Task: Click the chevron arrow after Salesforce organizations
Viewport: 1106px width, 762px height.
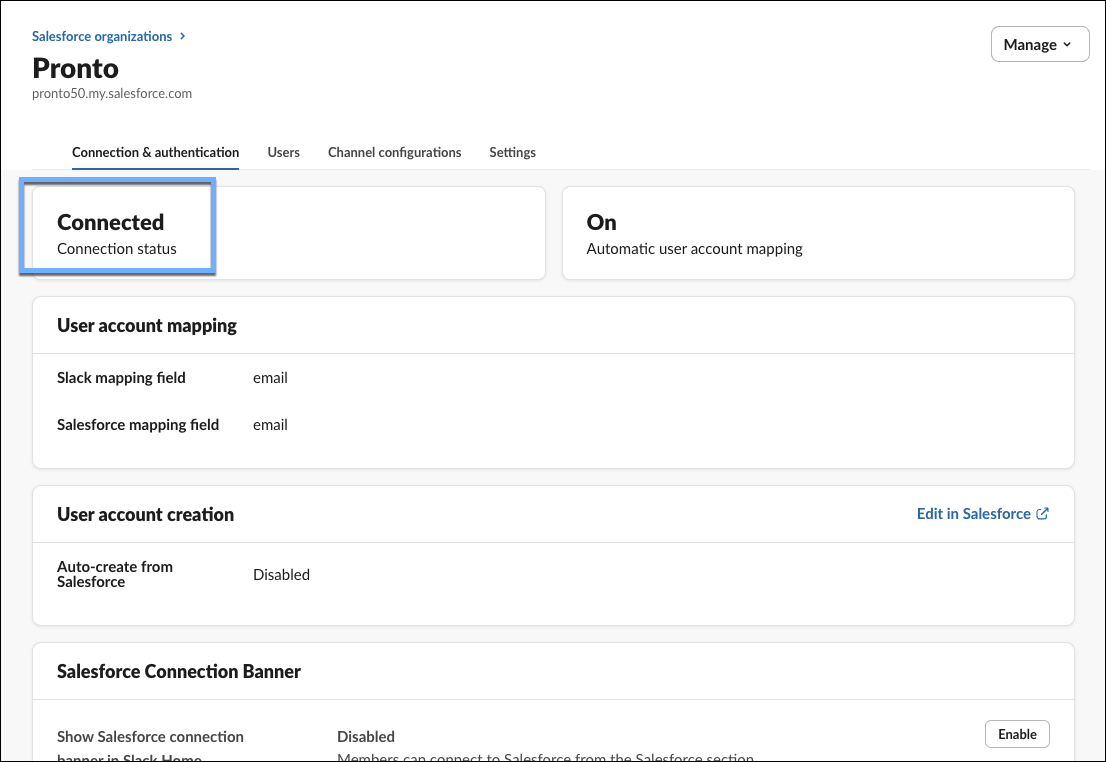Action: (x=182, y=36)
